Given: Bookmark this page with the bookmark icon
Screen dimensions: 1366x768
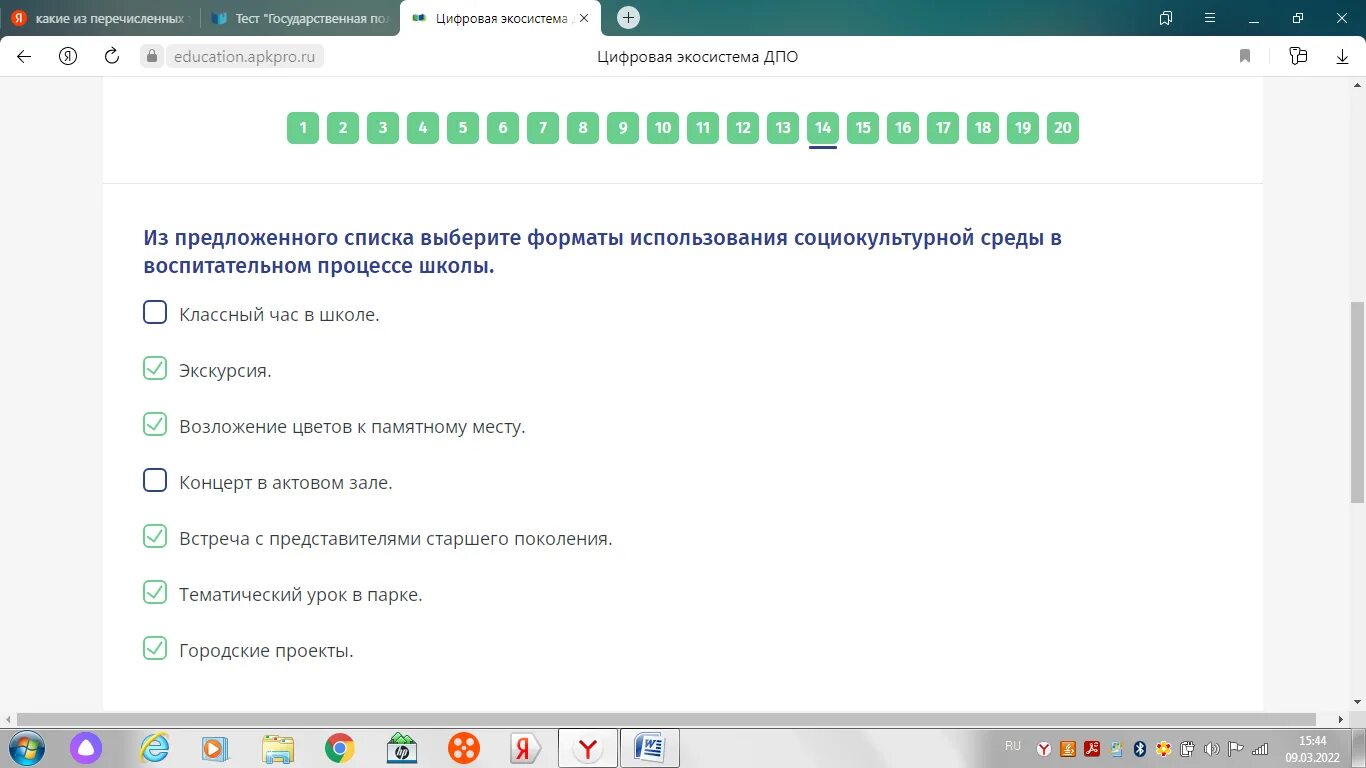Looking at the screenshot, I should click(1245, 57).
